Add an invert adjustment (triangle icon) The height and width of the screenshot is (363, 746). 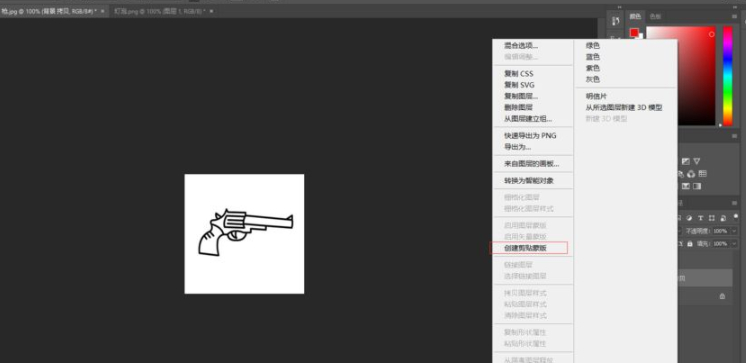tap(697, 161)
